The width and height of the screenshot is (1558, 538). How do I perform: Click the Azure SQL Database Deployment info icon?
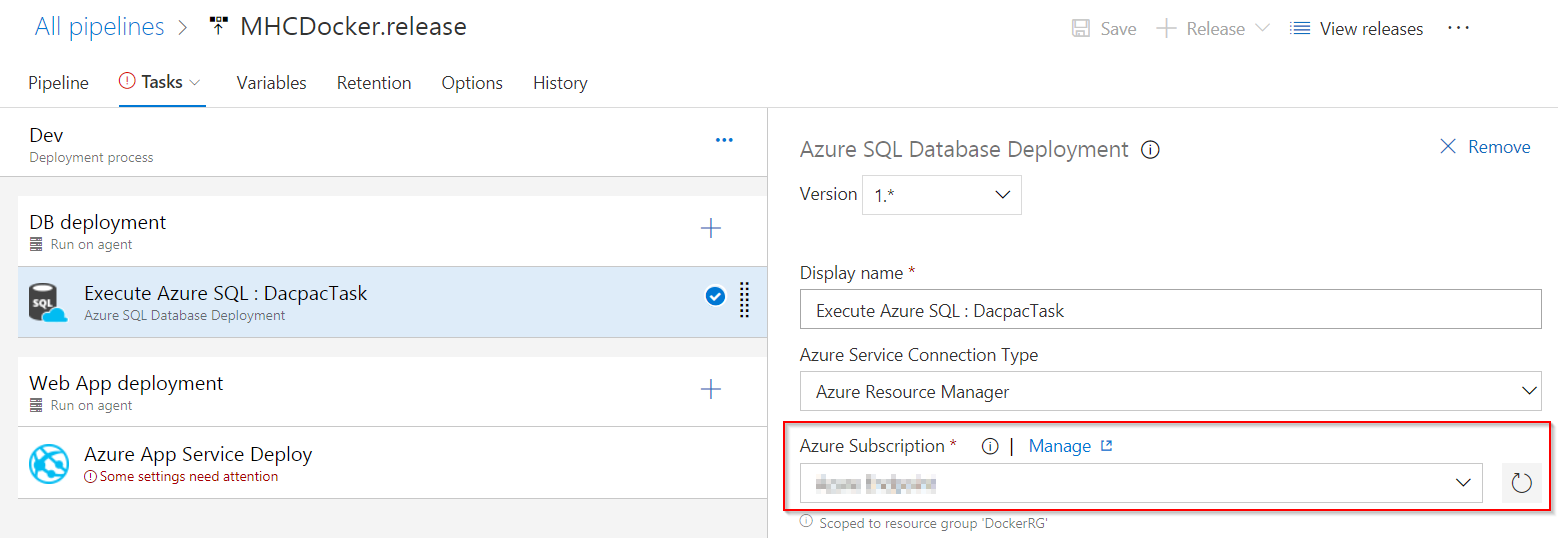pos(1150,150)
